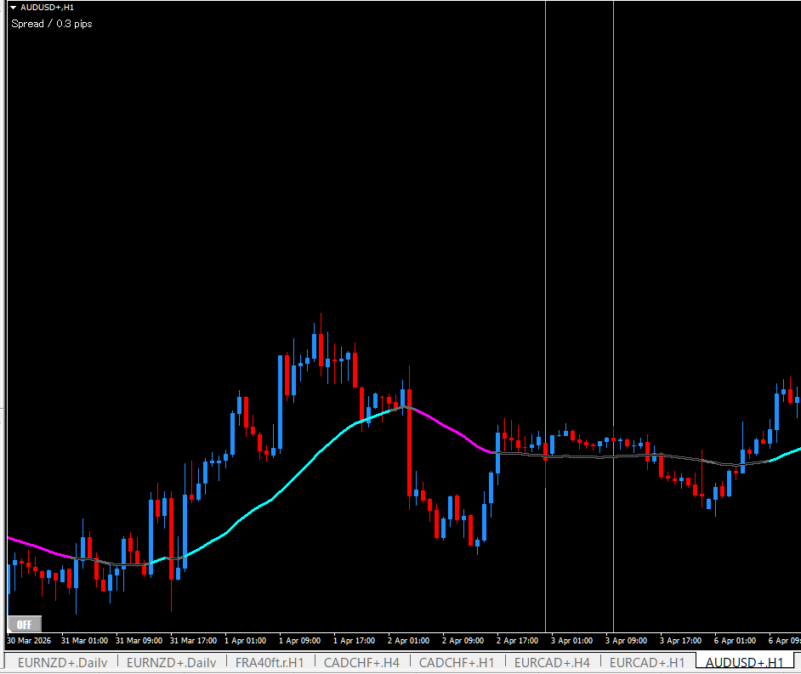Select the second EURNZD+.Daily chart tab
Image resolution: width=801 pixels, height=674 pixels.
pos(171,662)
